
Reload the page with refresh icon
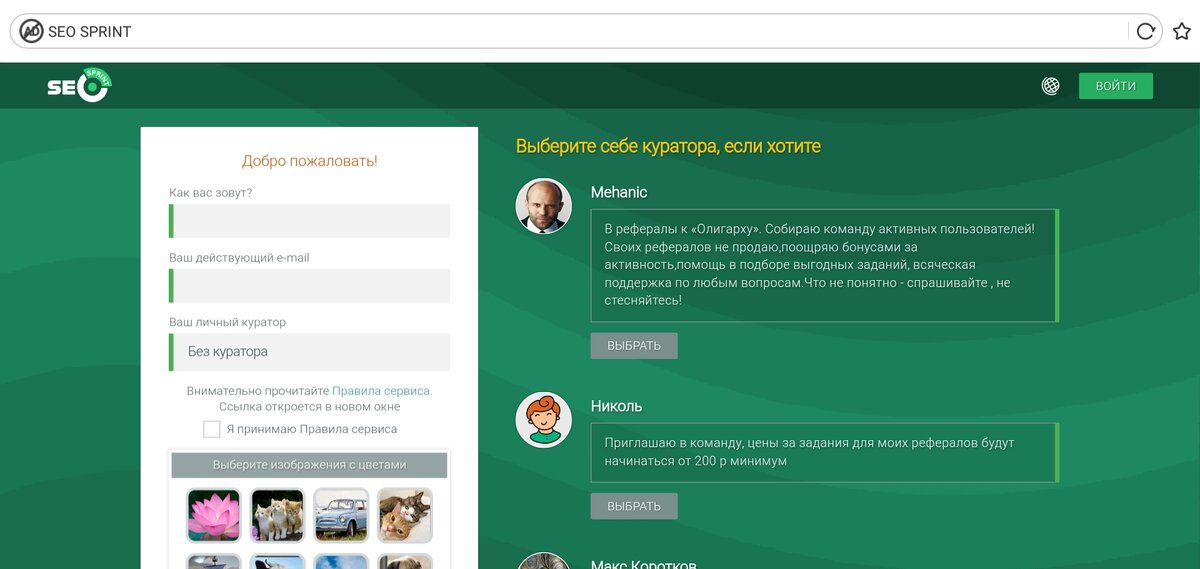[1146, 31]
